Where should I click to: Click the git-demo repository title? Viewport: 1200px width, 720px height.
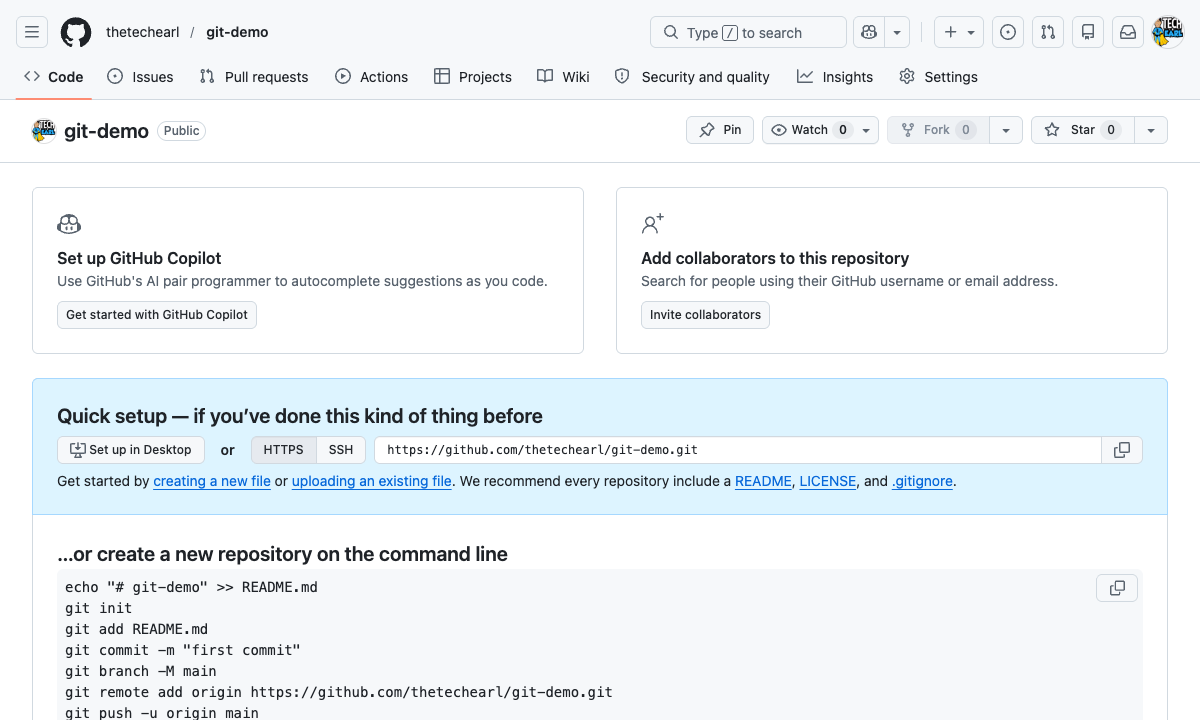pyautogui.click(x=106, y=131)
